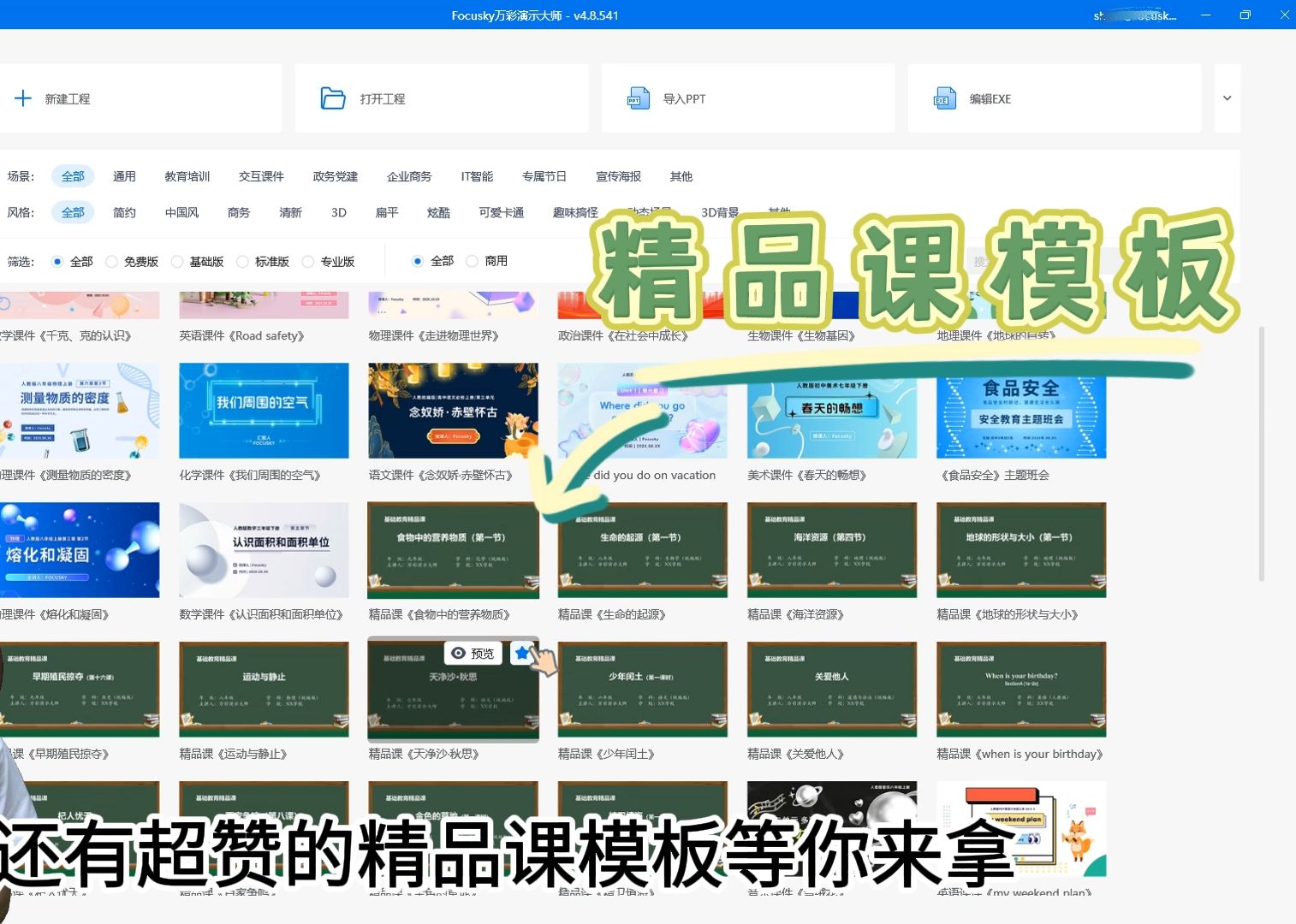Filter by 可爱卡通 style
The height and width of the screenshot is (924, 1296).
[502, 212]
